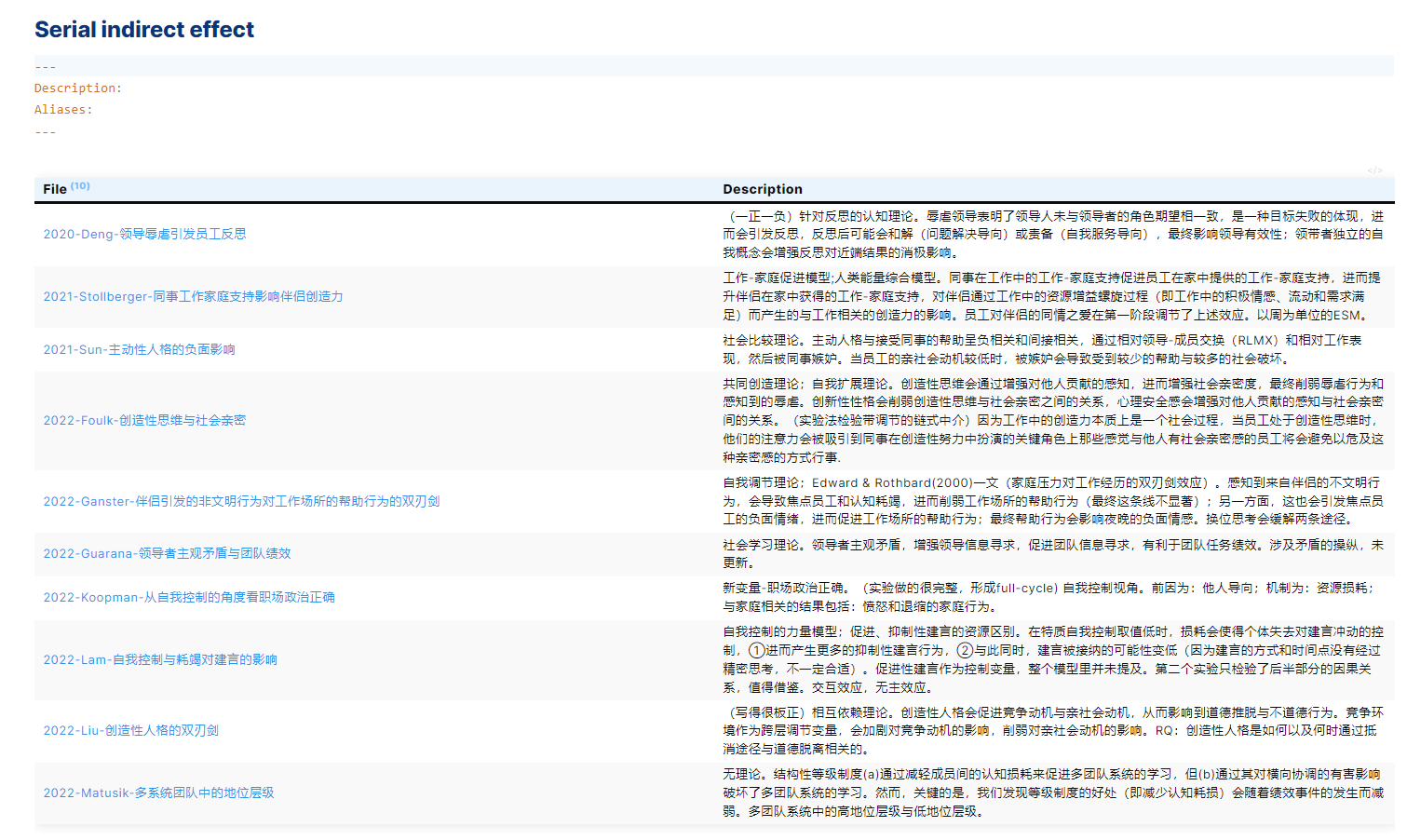Click the description text of 2022-Ganster row
This screenshot has width=1407, height=840.
1053,501
